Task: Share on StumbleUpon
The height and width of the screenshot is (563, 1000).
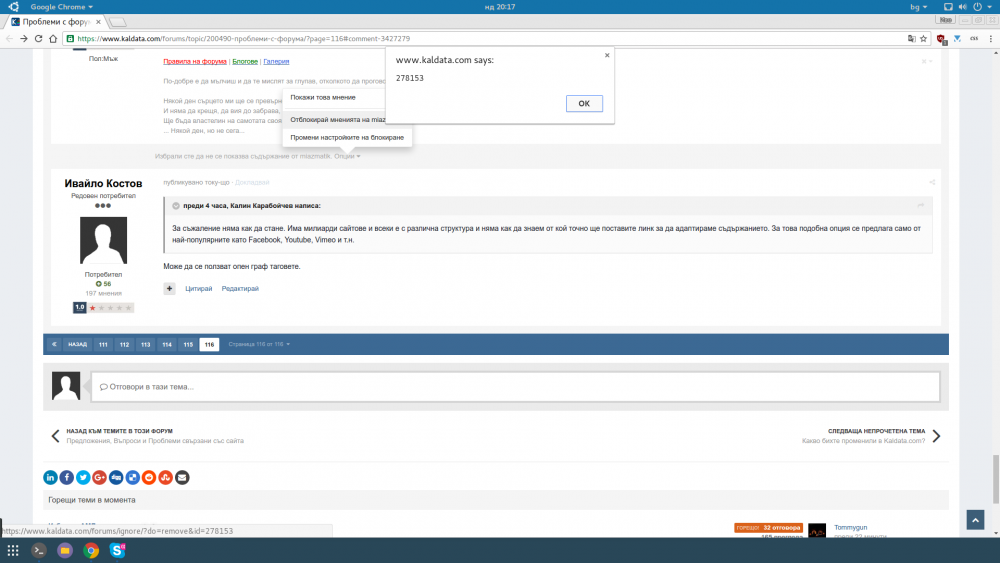Action: 165,477
